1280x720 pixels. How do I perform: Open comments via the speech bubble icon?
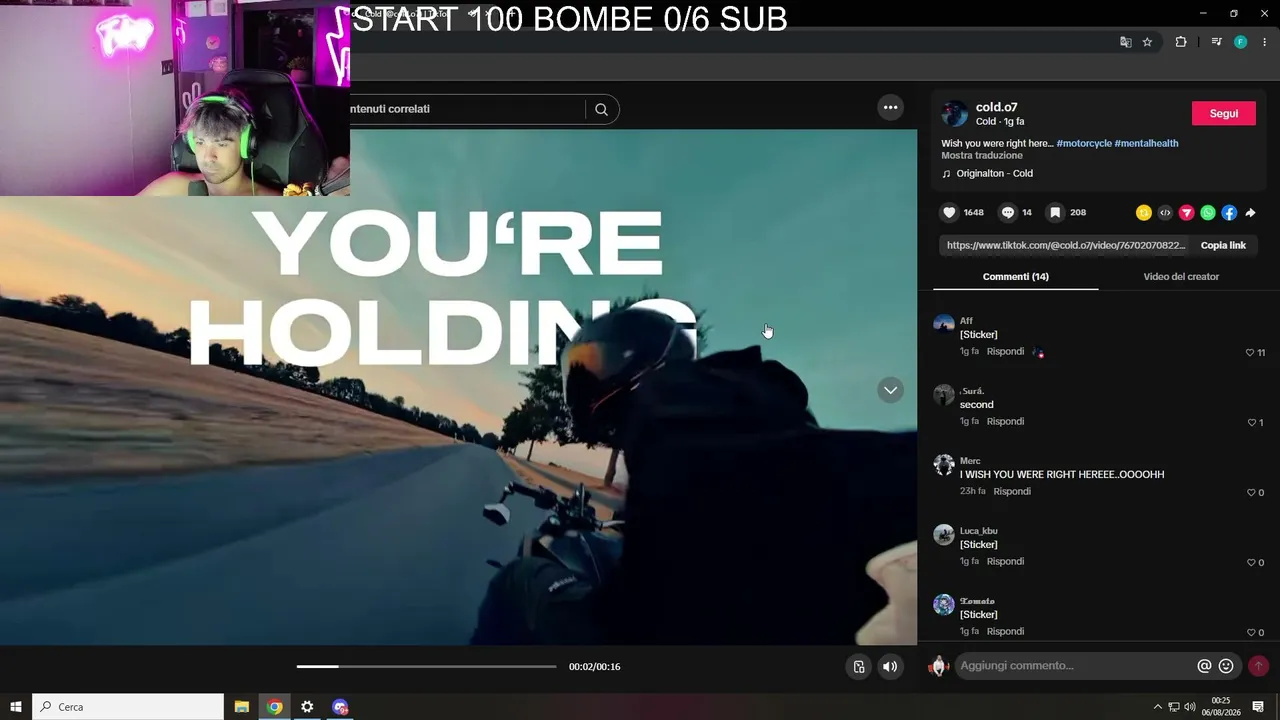pos(1008,213)
